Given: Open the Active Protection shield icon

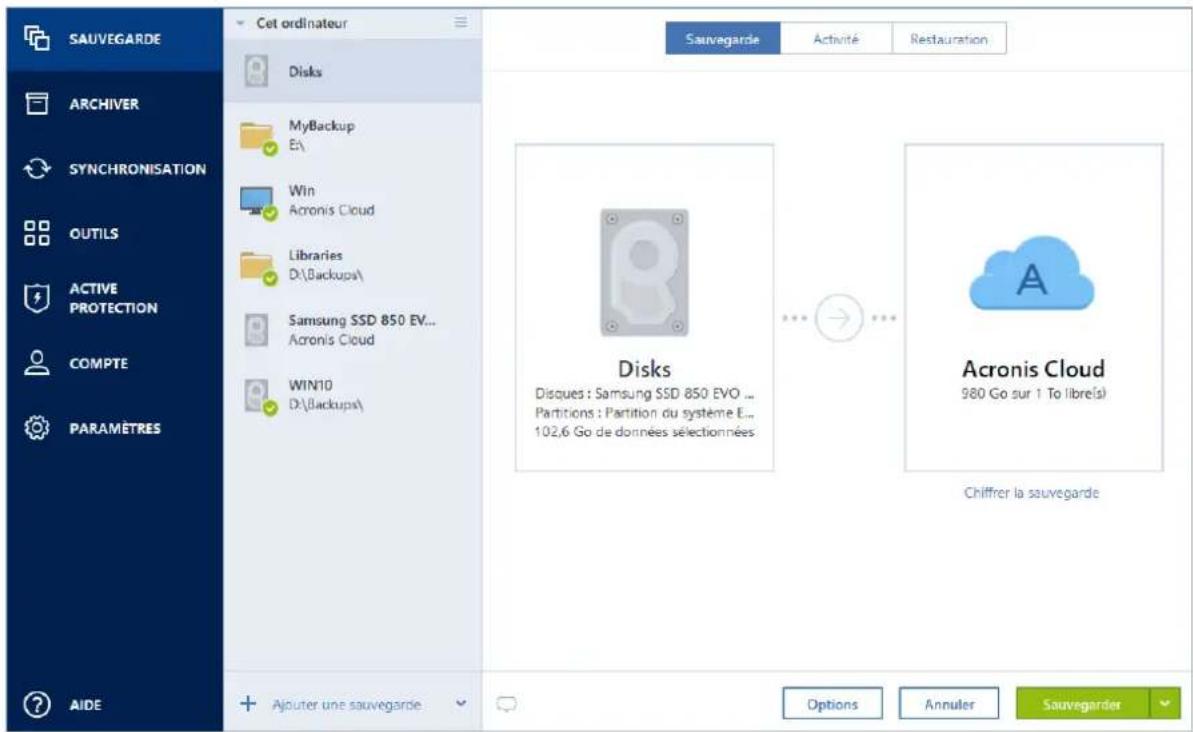Looking at the screenshot, I should (37, 298).
